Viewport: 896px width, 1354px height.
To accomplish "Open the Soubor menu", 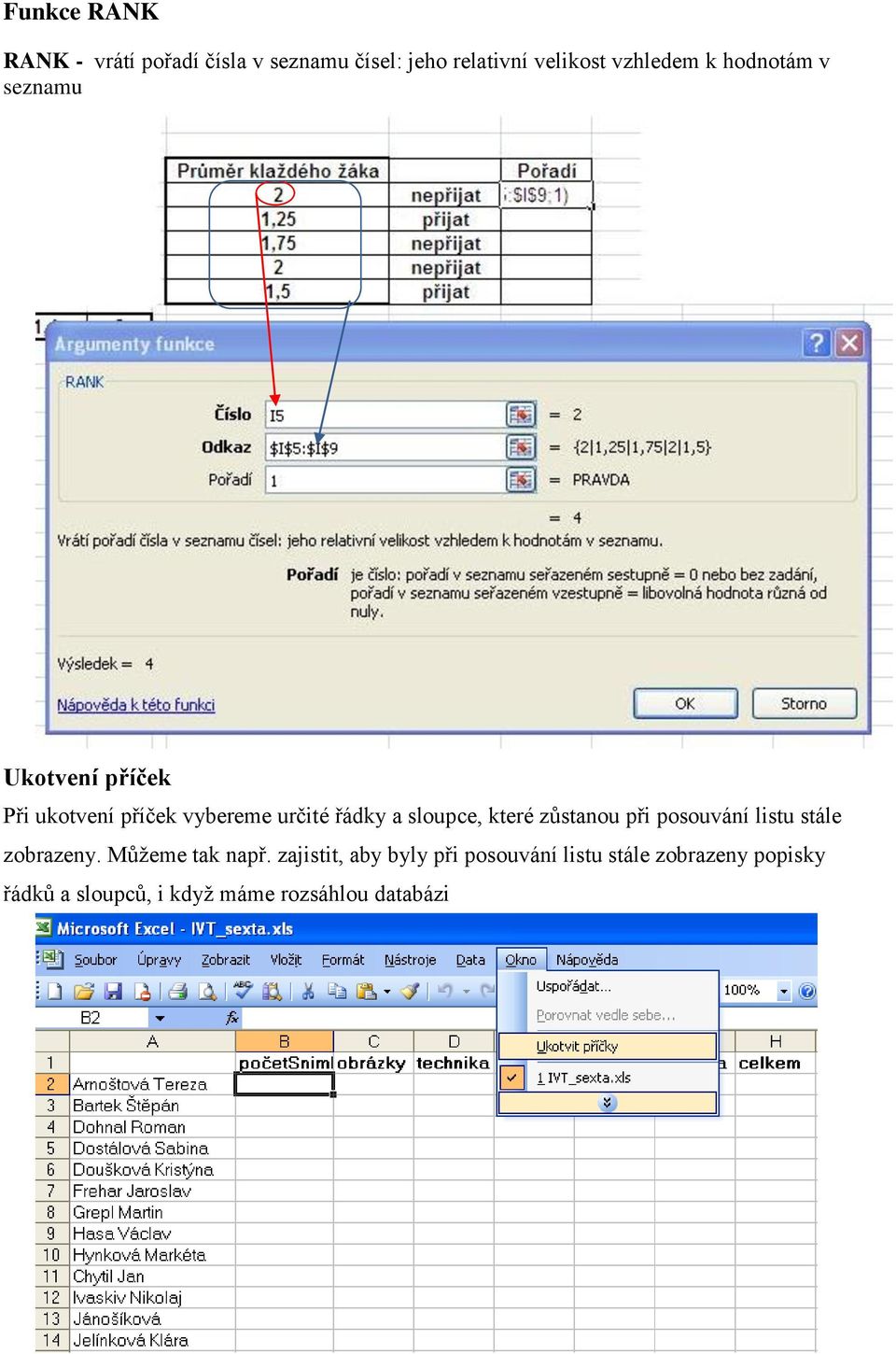I will coord(95,960).
